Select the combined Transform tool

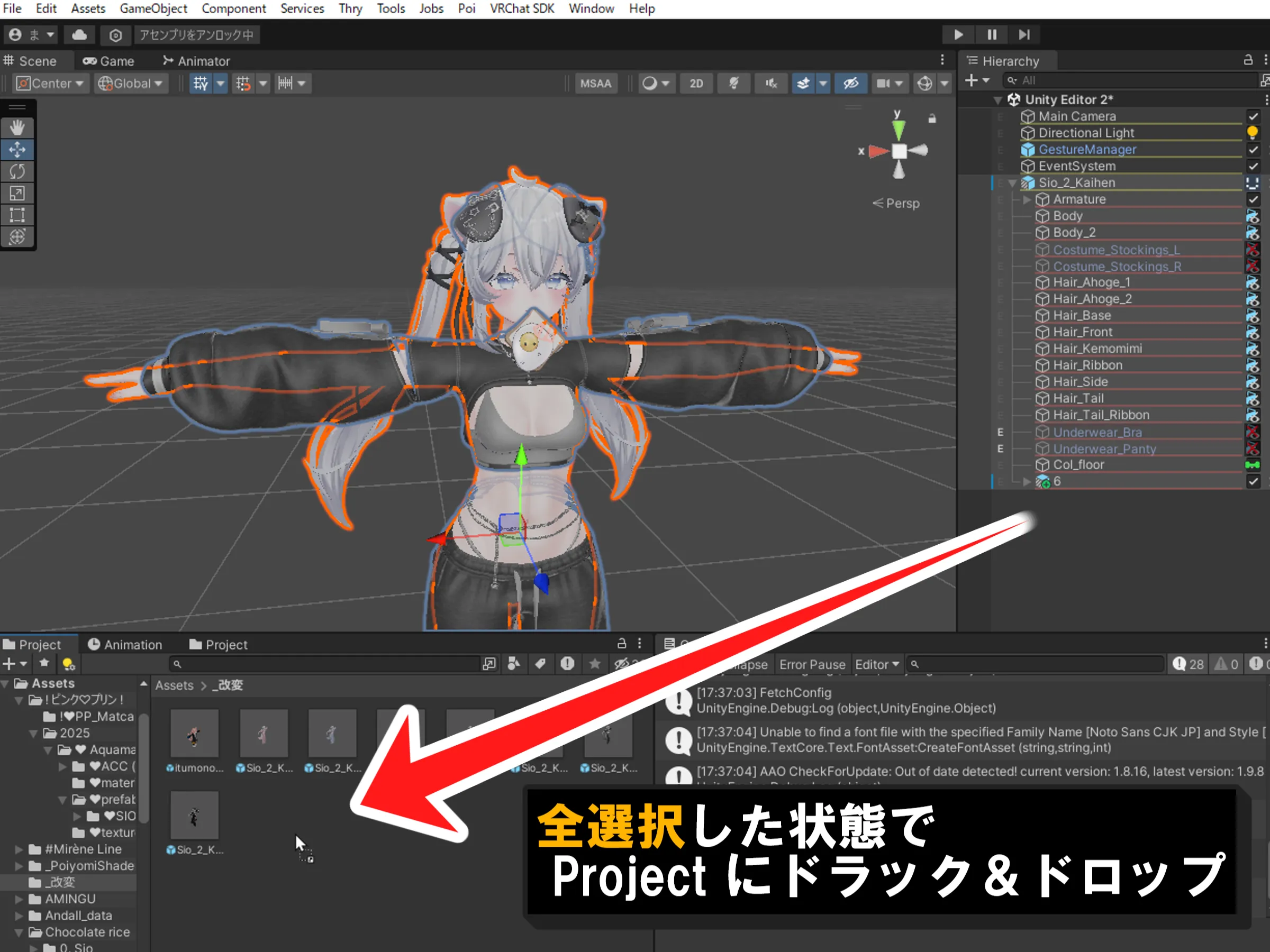coord(17,236)
